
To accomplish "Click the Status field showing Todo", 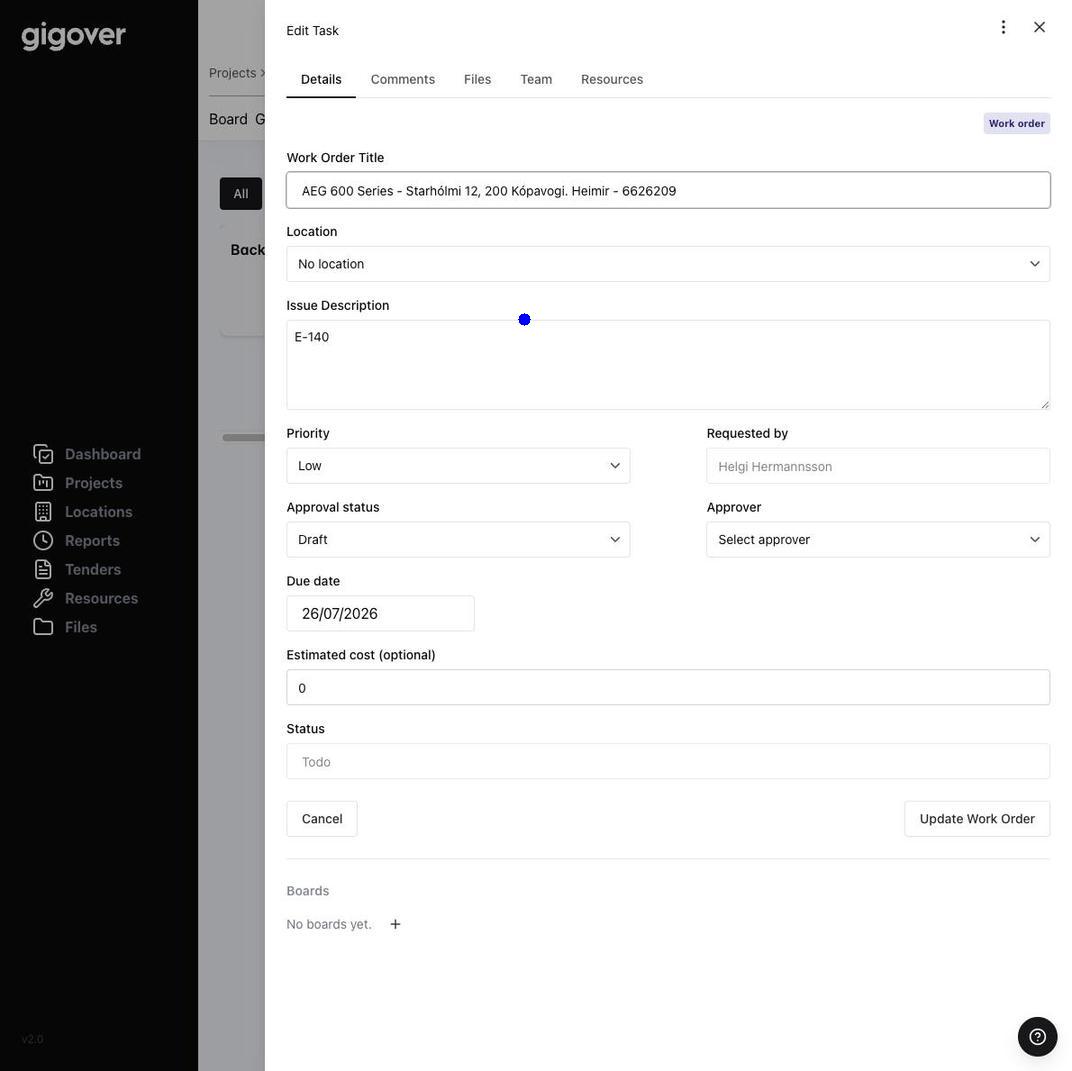I will click(668, 761).
